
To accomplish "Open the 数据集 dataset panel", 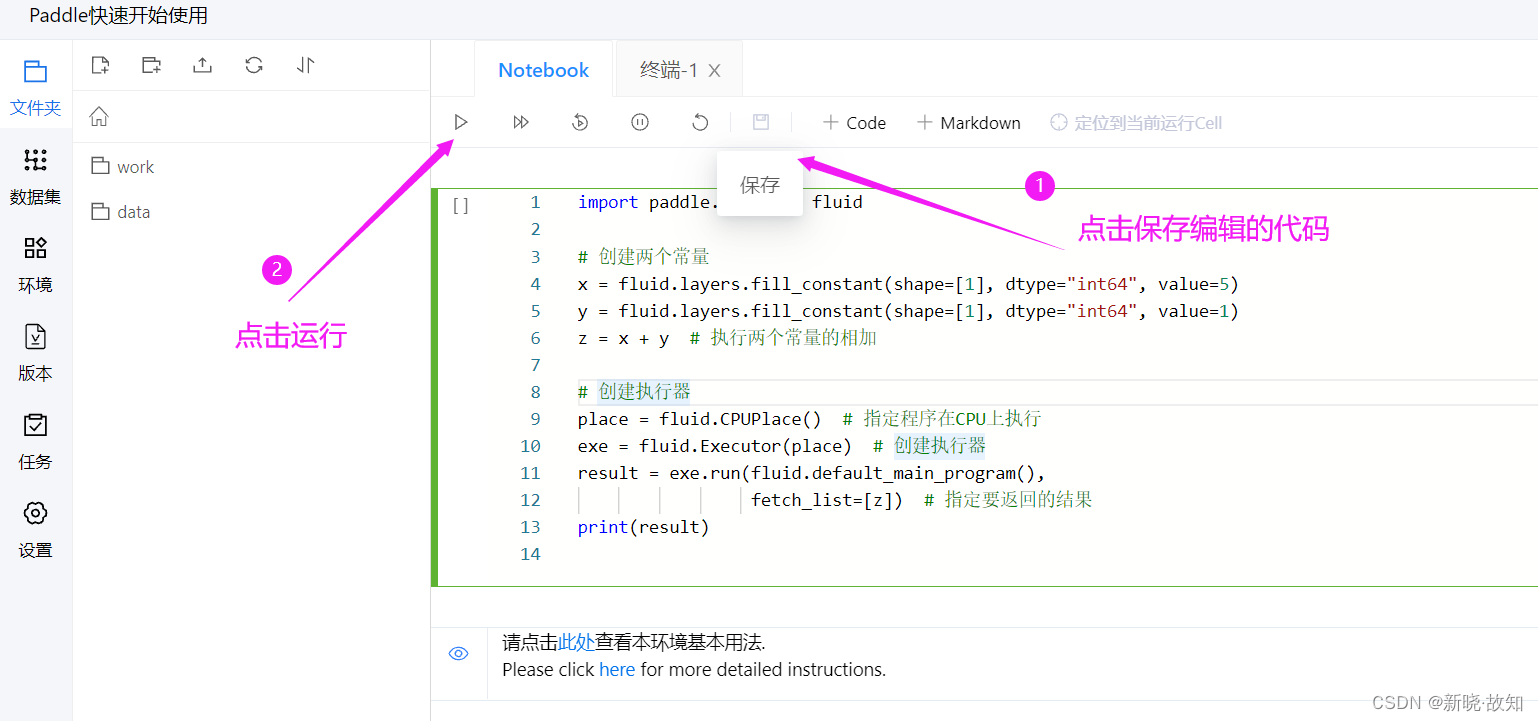I will coord(35,176).
